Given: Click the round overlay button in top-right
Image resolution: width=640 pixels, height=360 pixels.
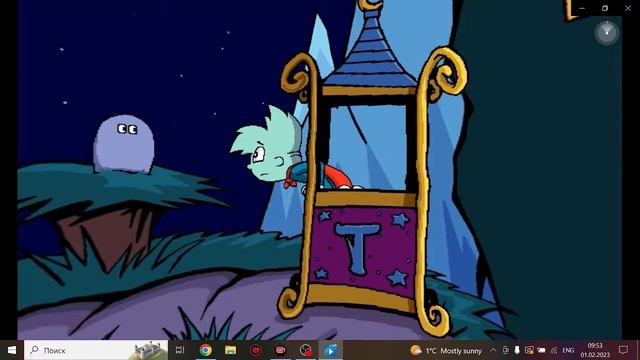Looking at the screenshot, I should point(607,32).
